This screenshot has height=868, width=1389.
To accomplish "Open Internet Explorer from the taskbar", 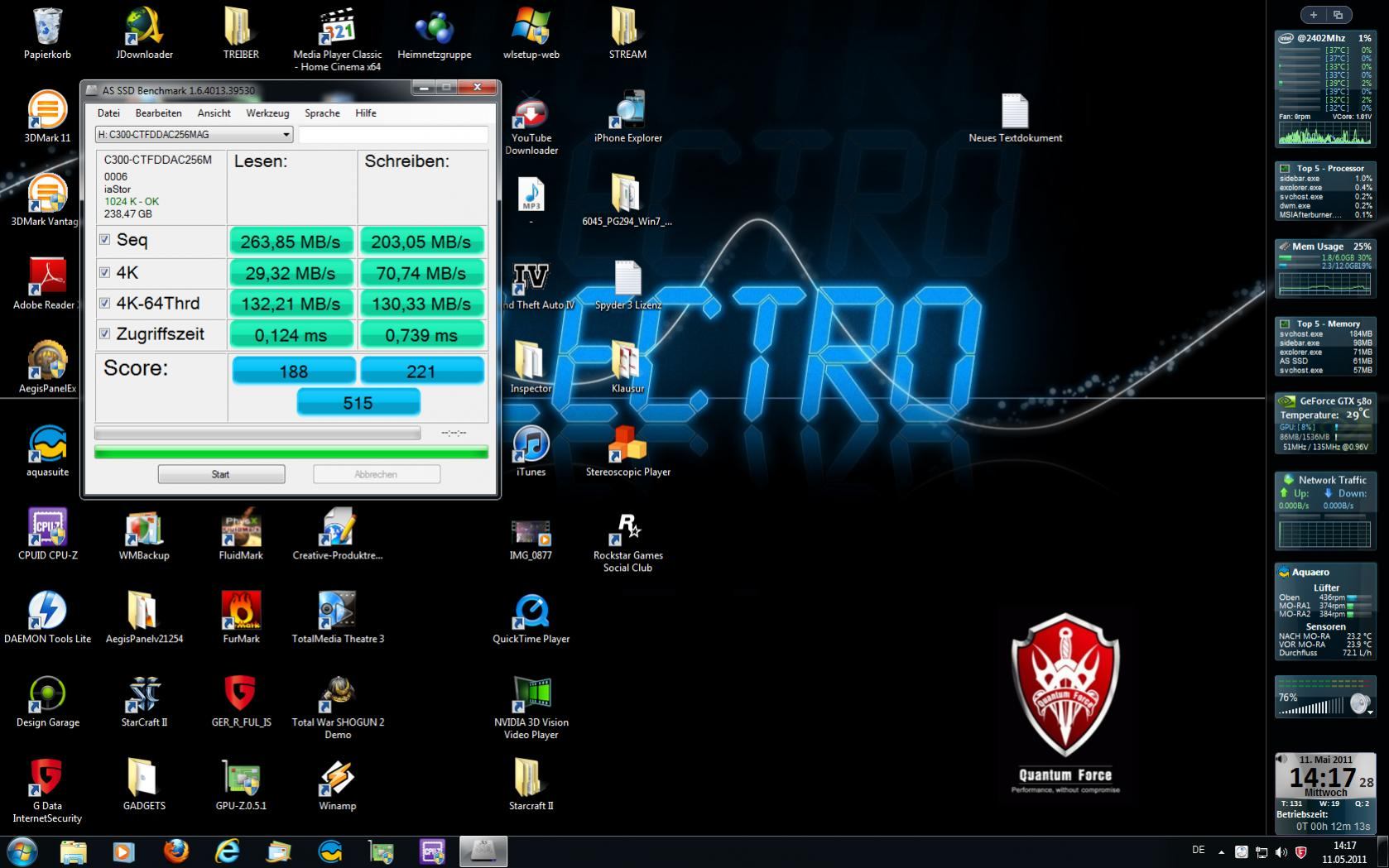I will 227,851.
